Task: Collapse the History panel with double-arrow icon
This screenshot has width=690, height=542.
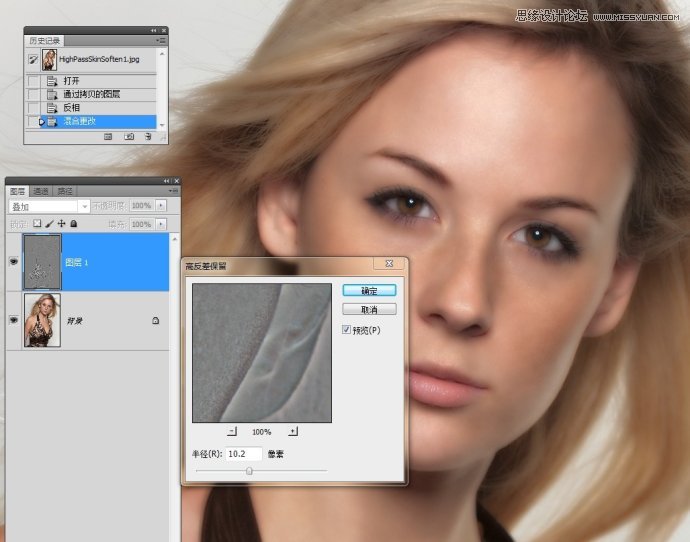Action: (x=153, y=30)
